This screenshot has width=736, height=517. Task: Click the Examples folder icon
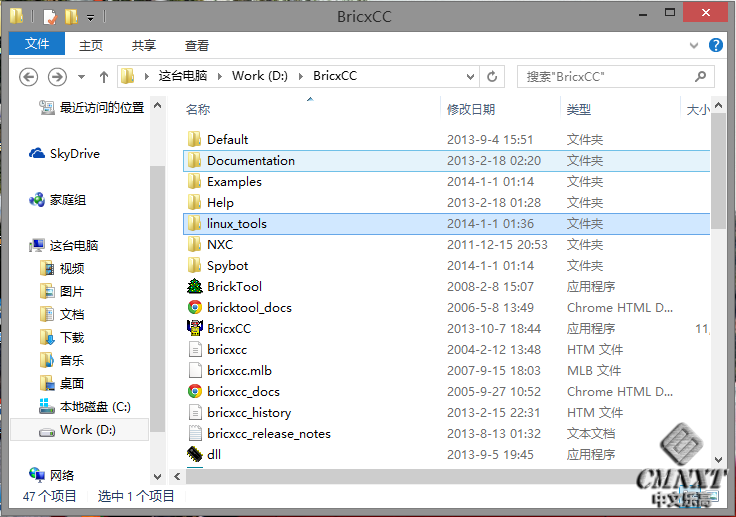(194, 182)
